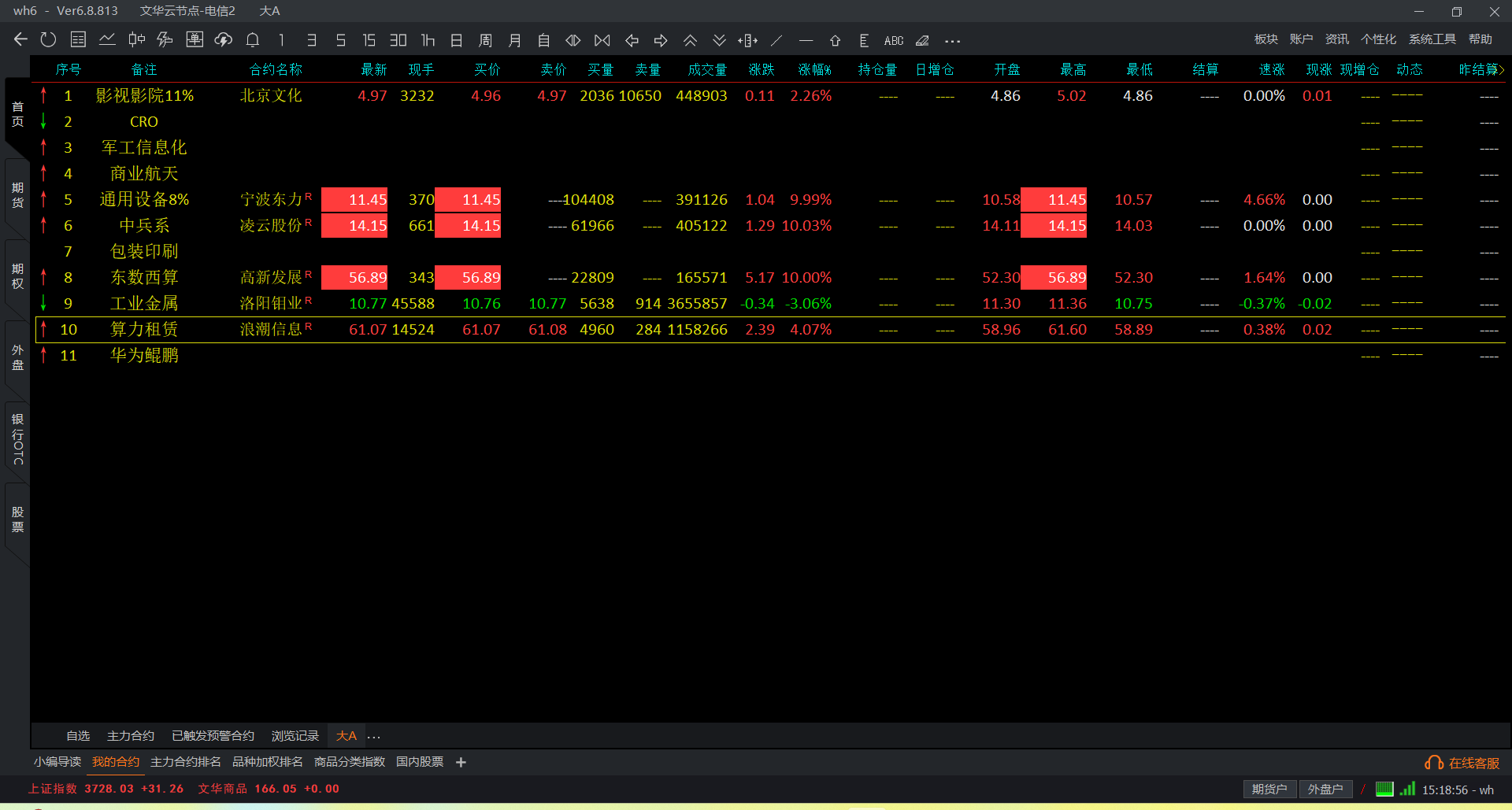Open the 主力合约 bottom tab
The height and width of the screenshot is (810, 1512).
pyautogui.click(x=131, y=736)
